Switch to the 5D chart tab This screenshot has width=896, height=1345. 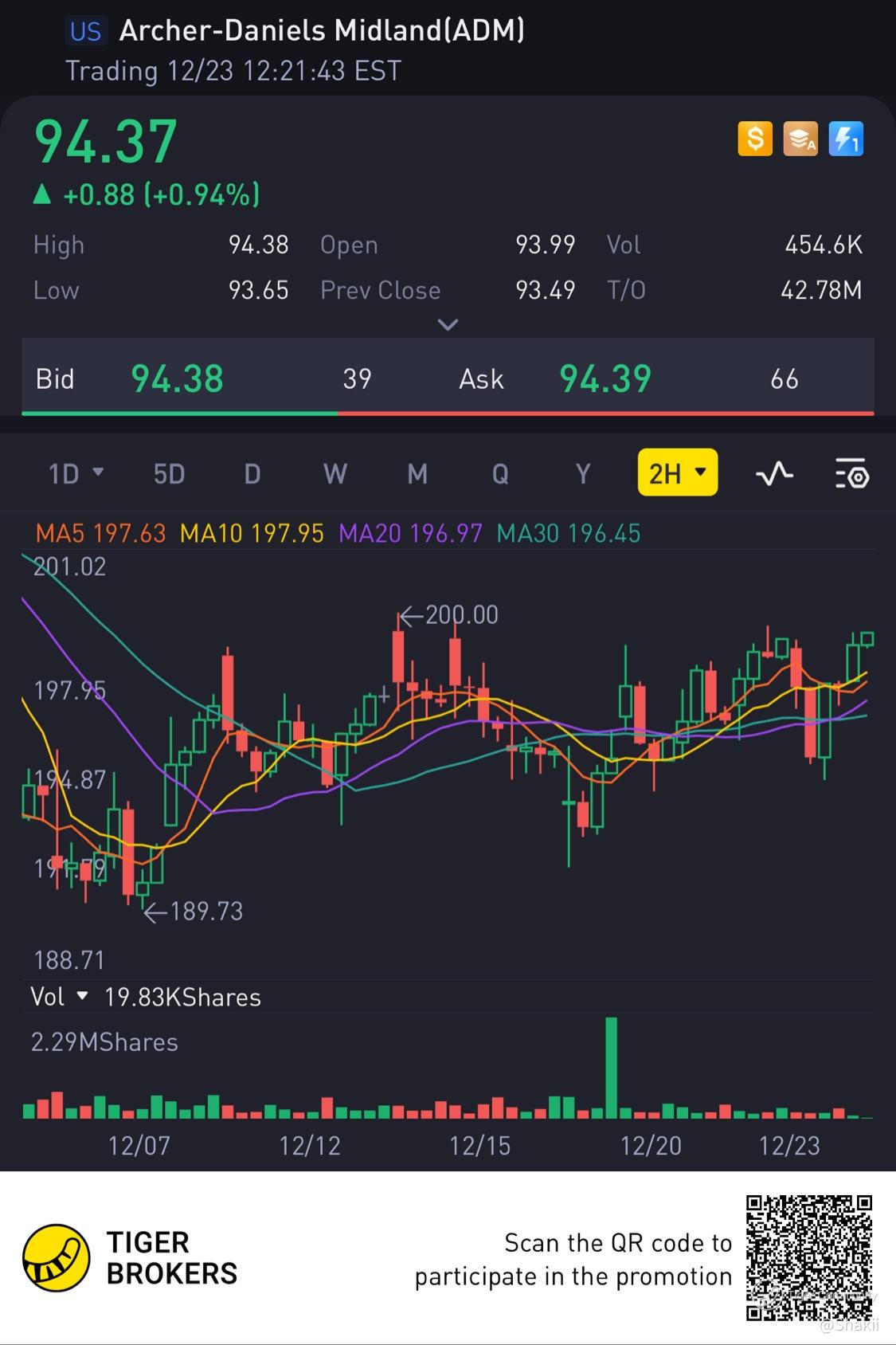click(169, 474)
